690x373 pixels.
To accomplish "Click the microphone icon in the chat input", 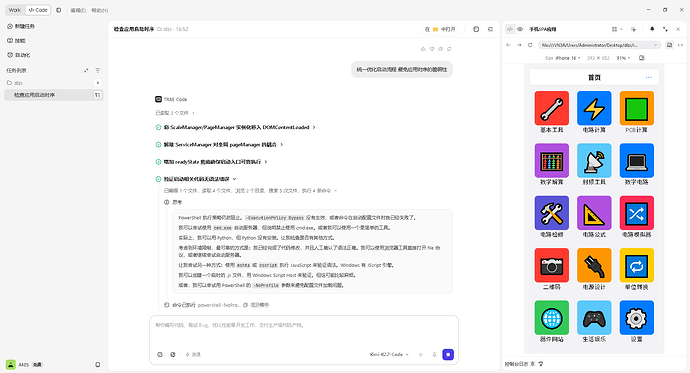I will [434, 355].
